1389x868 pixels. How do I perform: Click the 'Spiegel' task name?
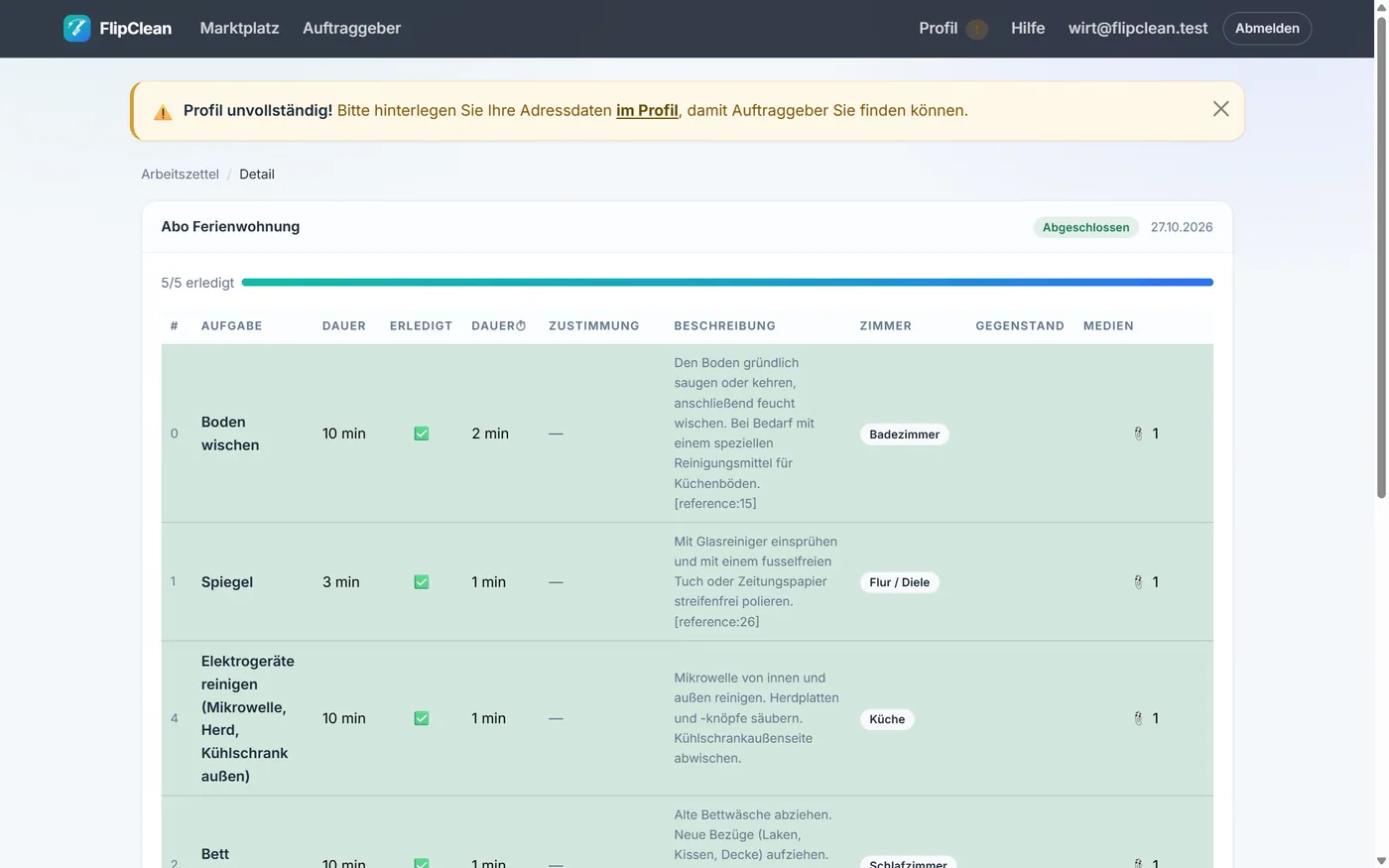[227, 582]
